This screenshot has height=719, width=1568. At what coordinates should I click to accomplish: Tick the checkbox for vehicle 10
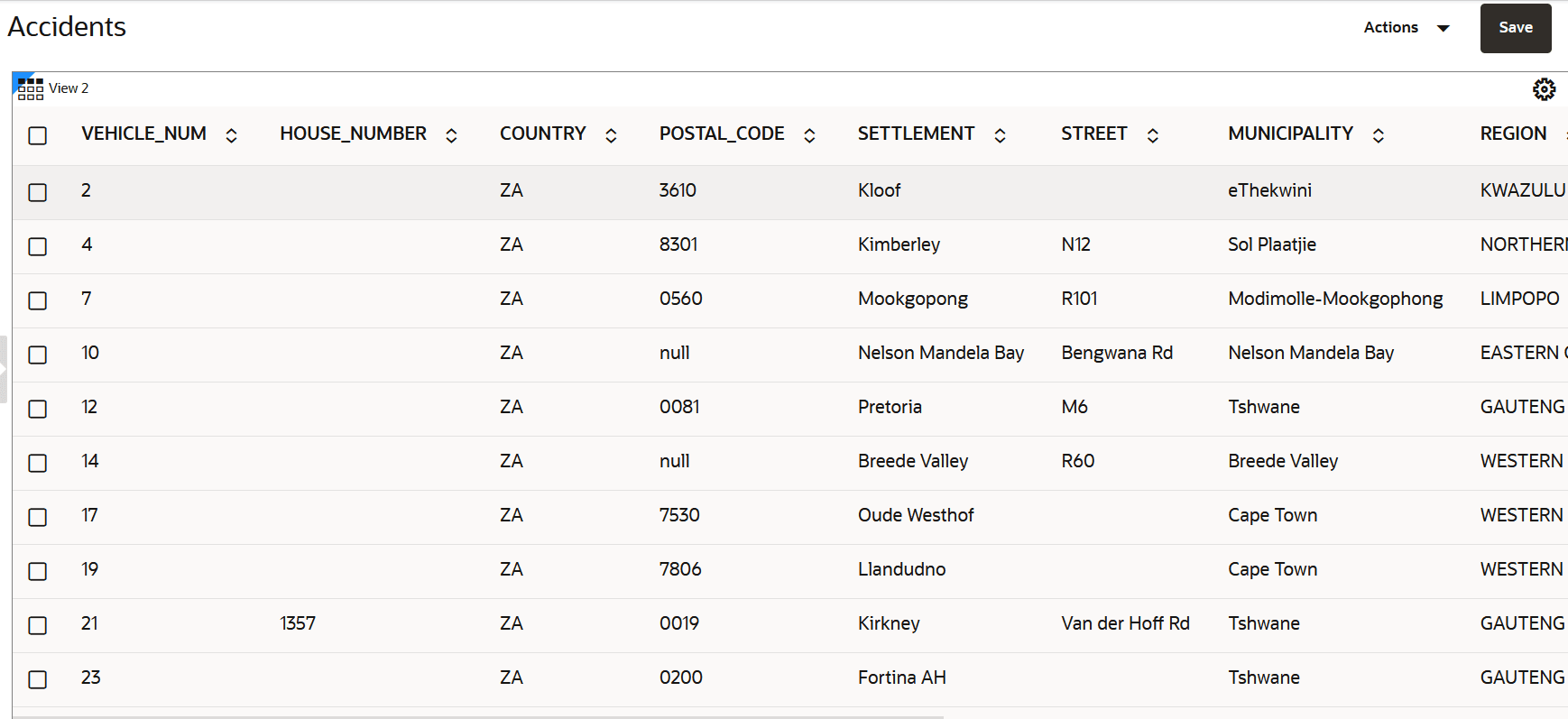[38, 355]
